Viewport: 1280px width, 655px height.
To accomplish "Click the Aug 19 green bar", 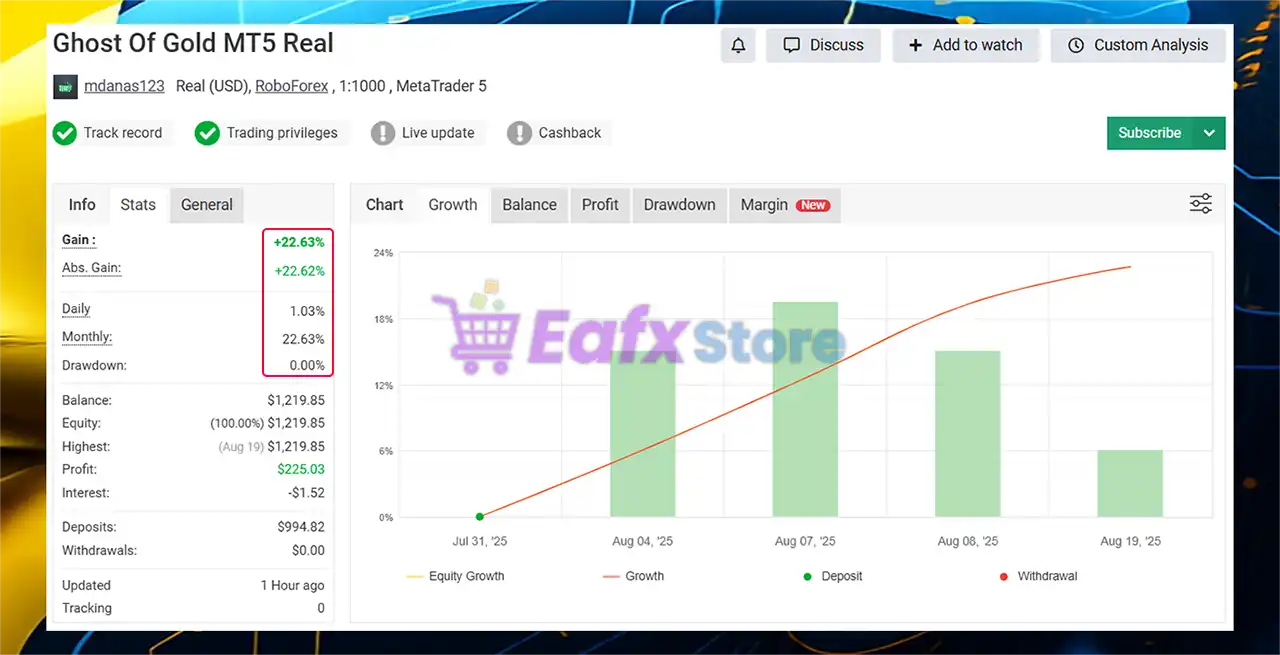I will pos(1130,483).
